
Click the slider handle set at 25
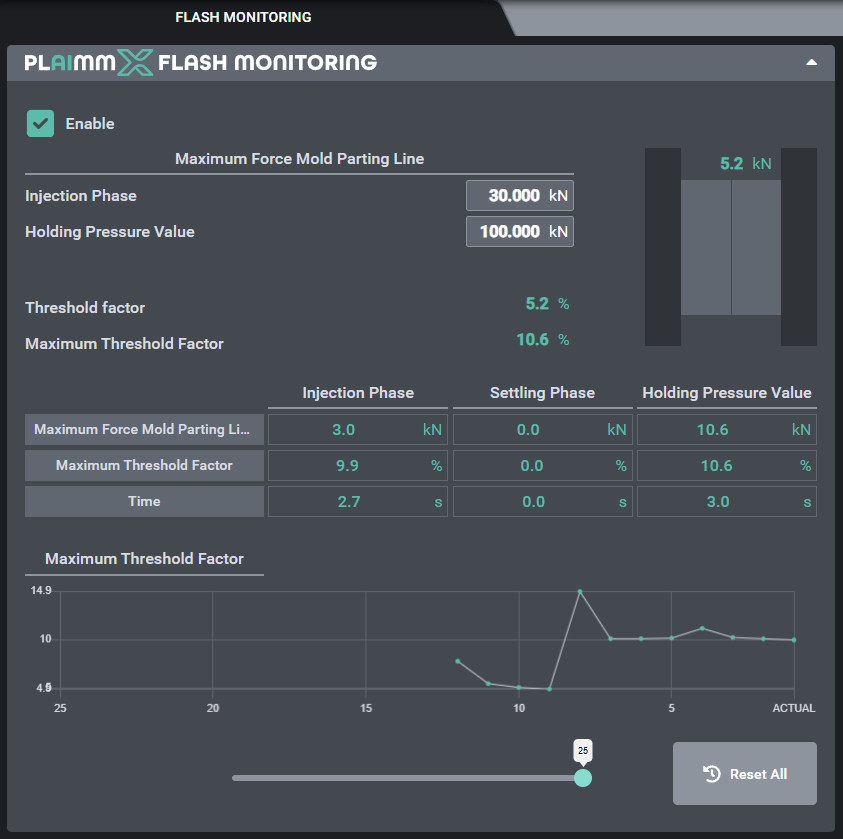pos(583,777)
